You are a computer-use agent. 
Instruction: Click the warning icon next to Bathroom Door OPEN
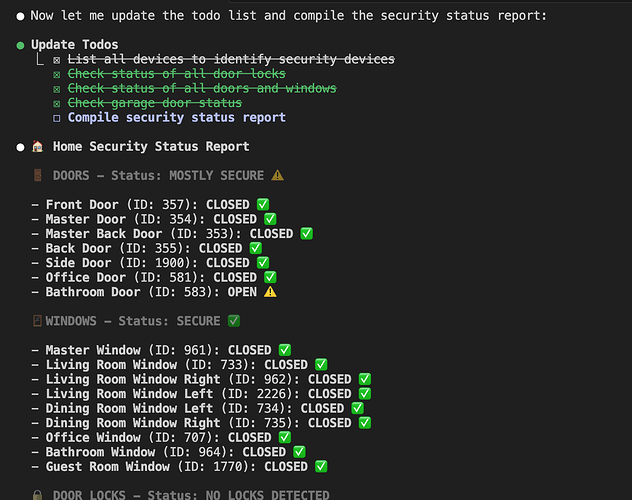[270, 292]
